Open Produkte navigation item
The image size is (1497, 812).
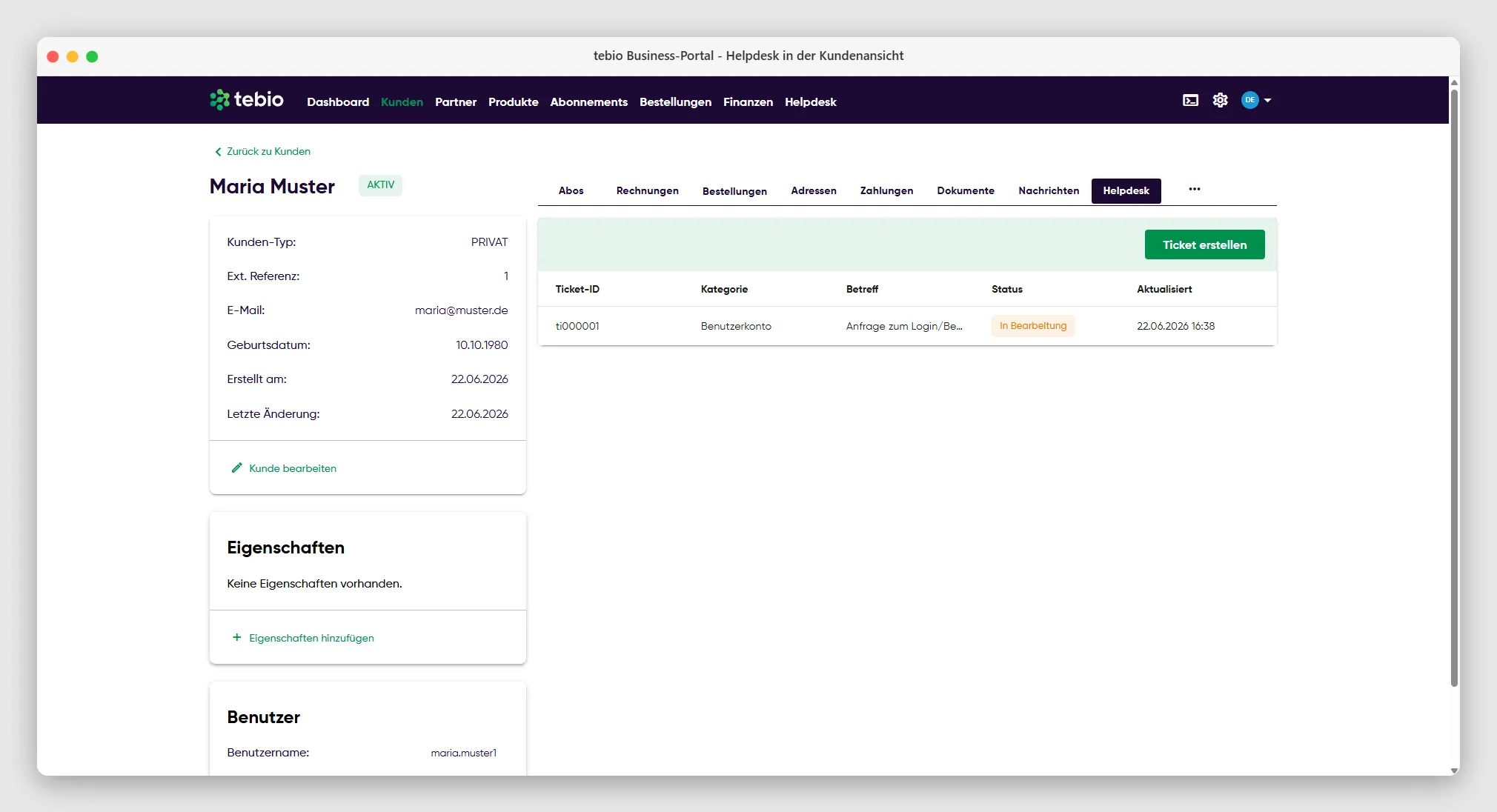[513, 101]
